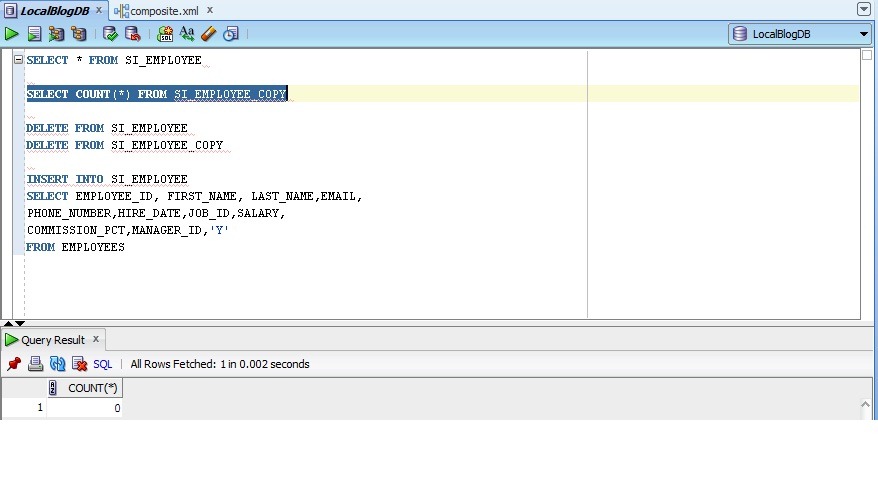The width and height of the screenshot is (878, 498).
Task: Open the document tab list dropdown arrow
Action: (x=864, y=9)
